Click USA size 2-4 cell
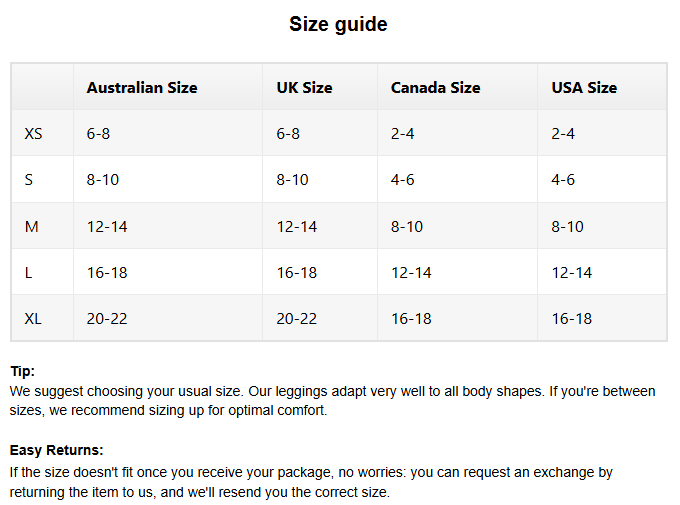This screenshot has width=680, height=505. pyautogui.click(x=563, y=134)
